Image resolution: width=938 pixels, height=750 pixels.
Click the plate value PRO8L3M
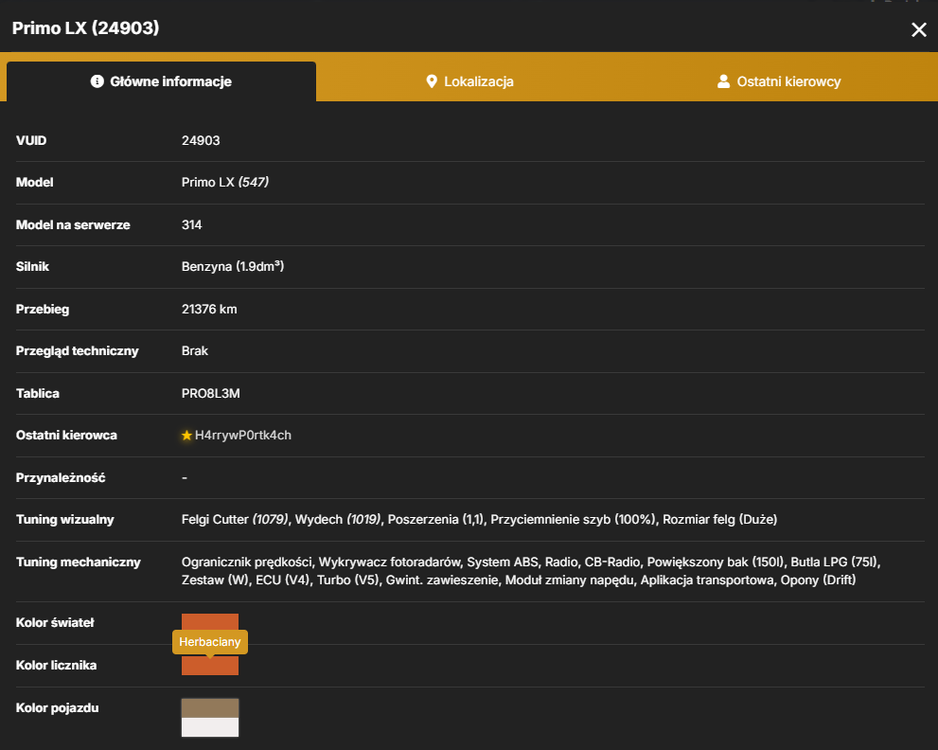(211, 394)
